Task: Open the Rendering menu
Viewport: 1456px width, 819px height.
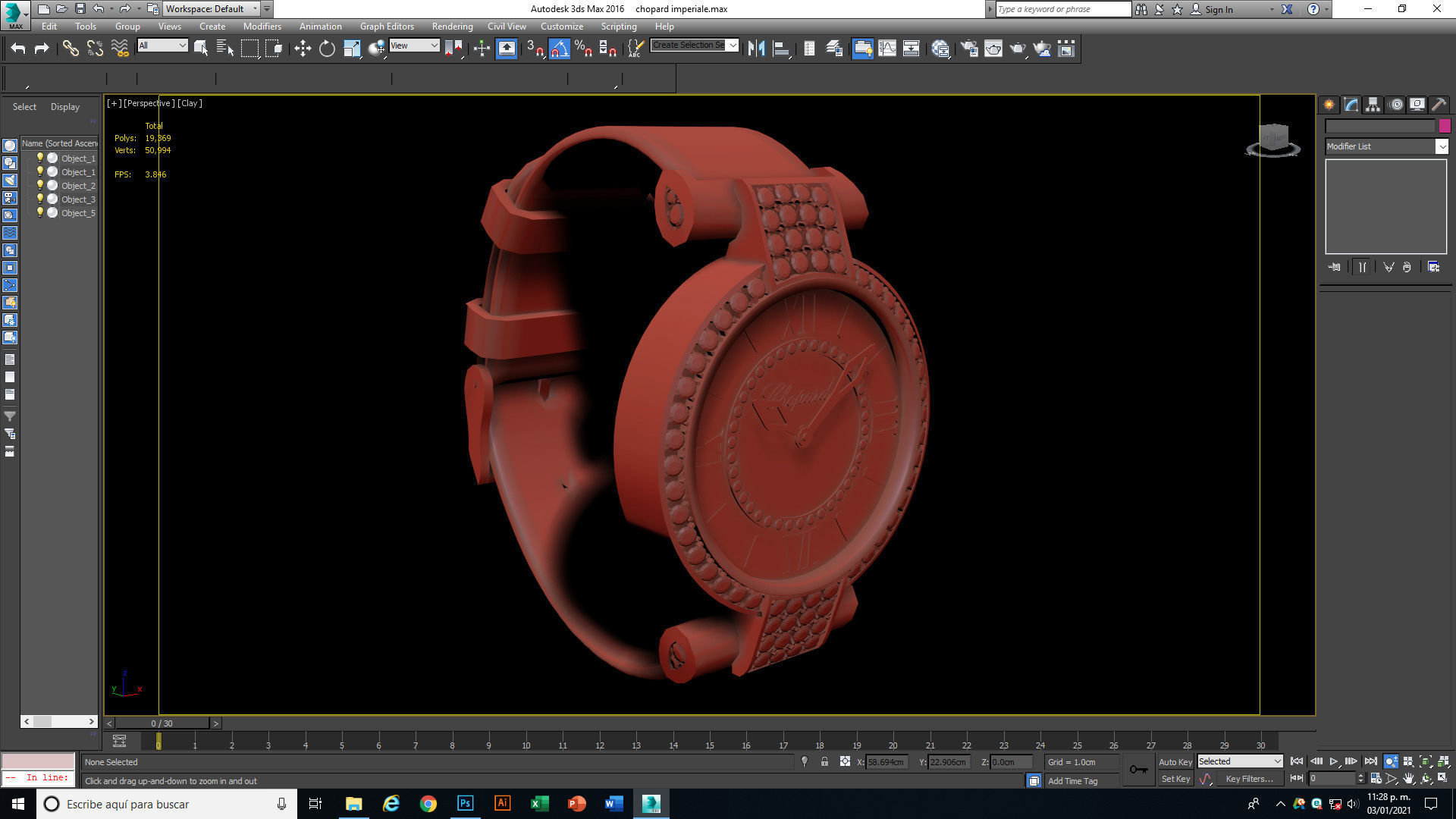Action: pyautogui.click(x=452, y=27)
